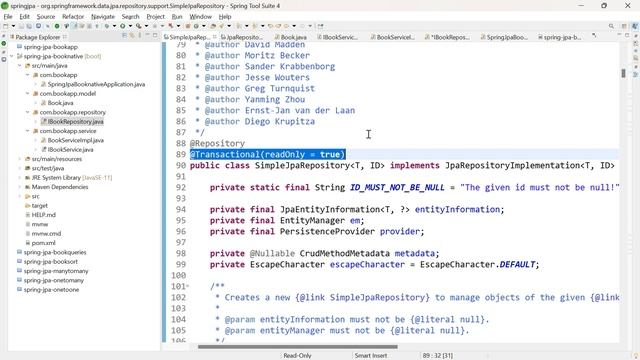Viewport: 640px width, 360px height.
Task: Click the editor horizontal scrollbar thumb
Action: (298, 347)
